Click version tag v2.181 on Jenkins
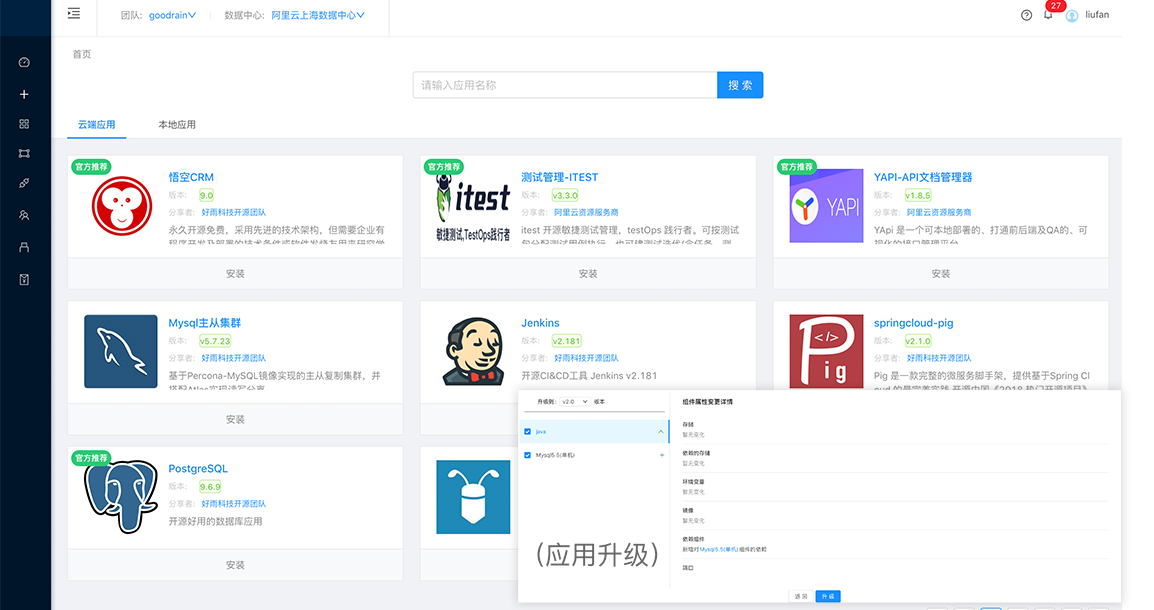Screen dimensions: 1154x610 tap(567, 341)
